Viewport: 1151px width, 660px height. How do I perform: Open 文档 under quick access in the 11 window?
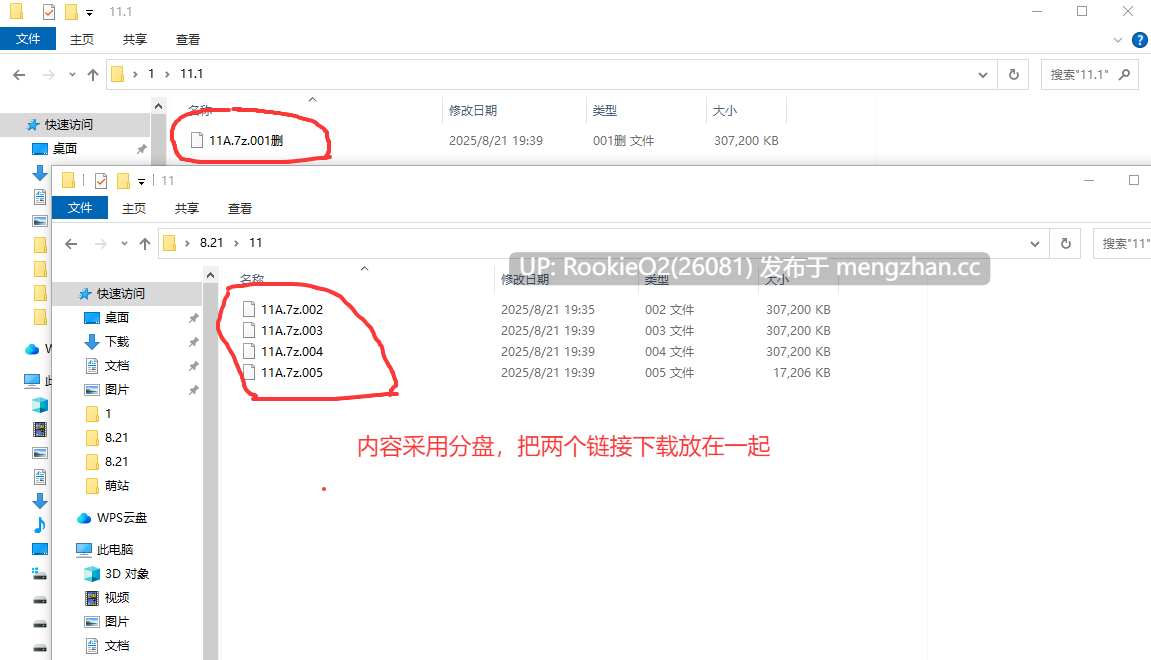117,366
